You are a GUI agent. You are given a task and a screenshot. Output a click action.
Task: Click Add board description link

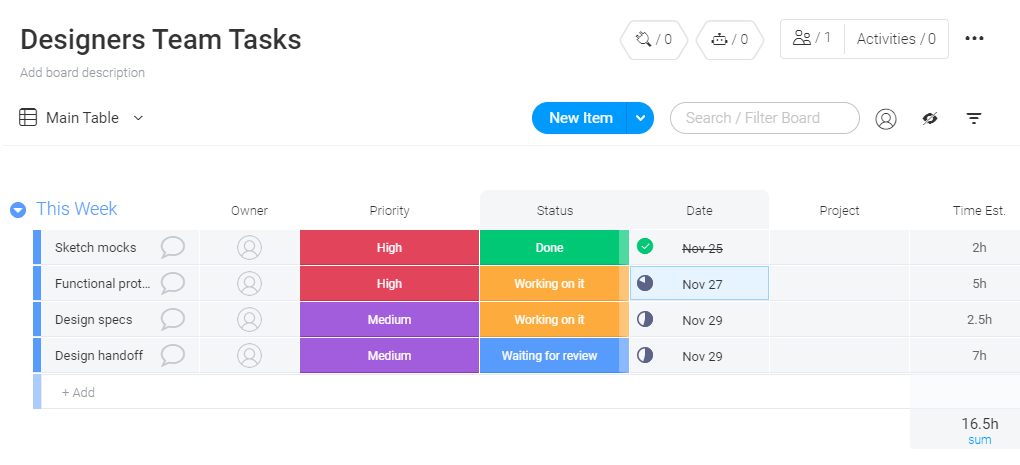[83, 73]
